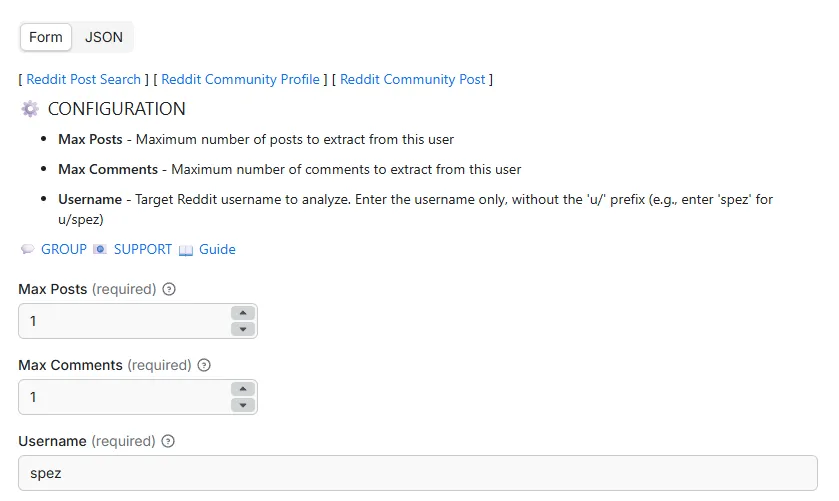Screen dimensions: 839x501
Task: Click the 'Max Posts (required)' field label
Action: (87, 289)
